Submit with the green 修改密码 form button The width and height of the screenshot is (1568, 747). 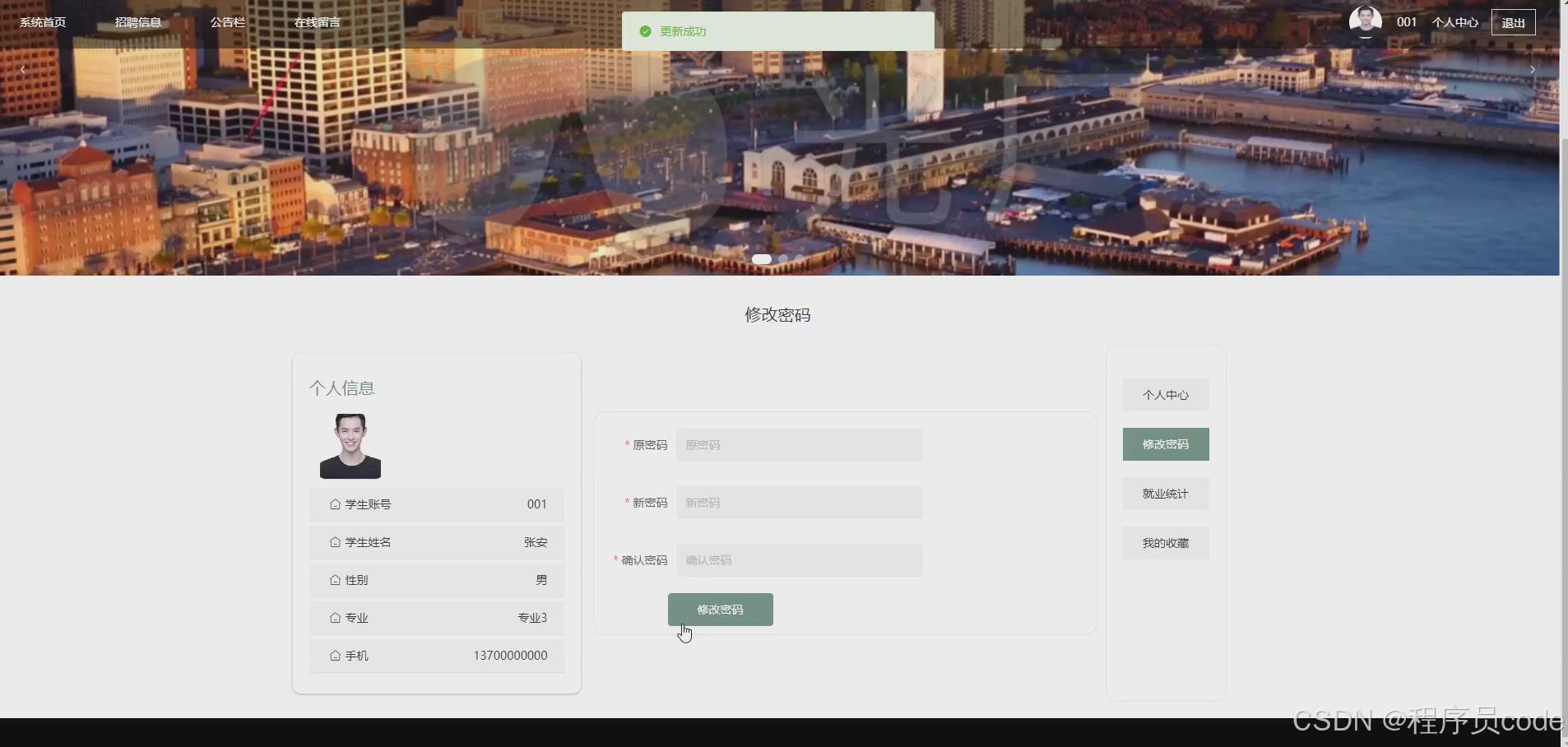tap(721, 610)
